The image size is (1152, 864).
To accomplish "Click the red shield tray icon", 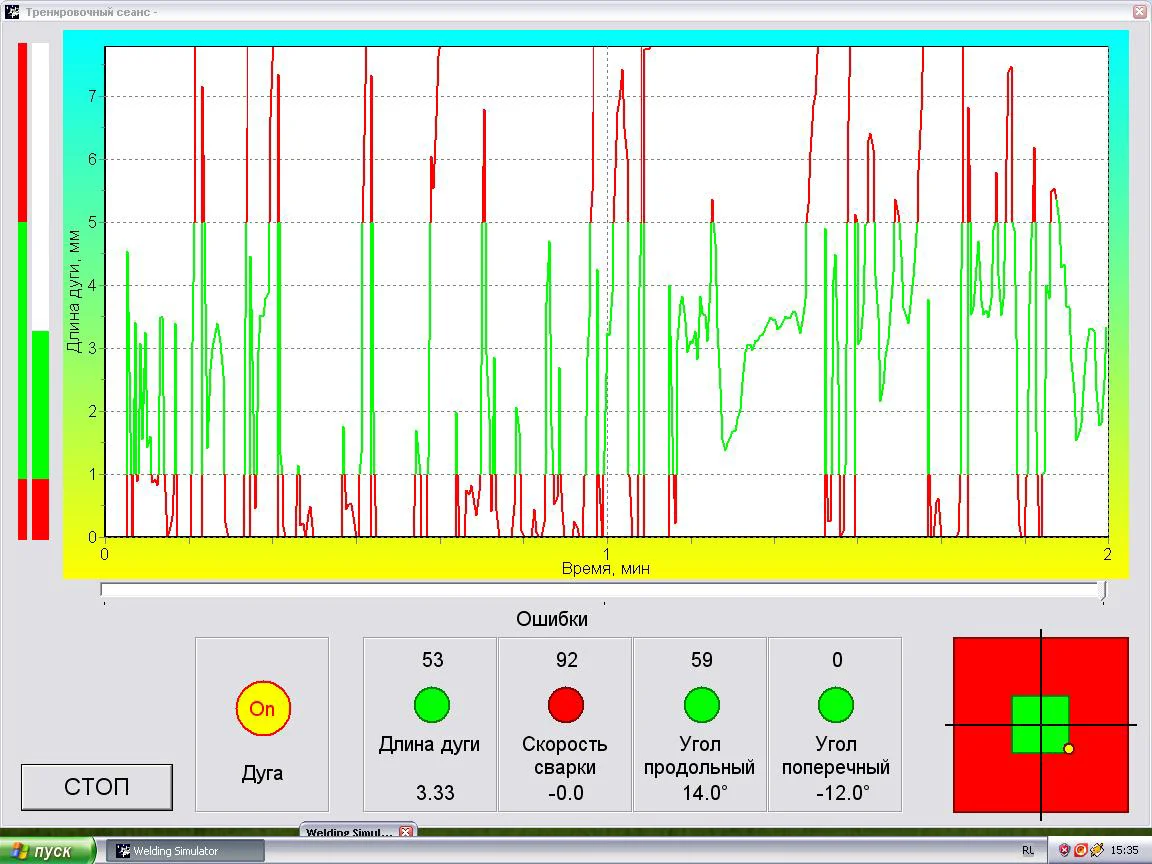I will [1066, 851].
